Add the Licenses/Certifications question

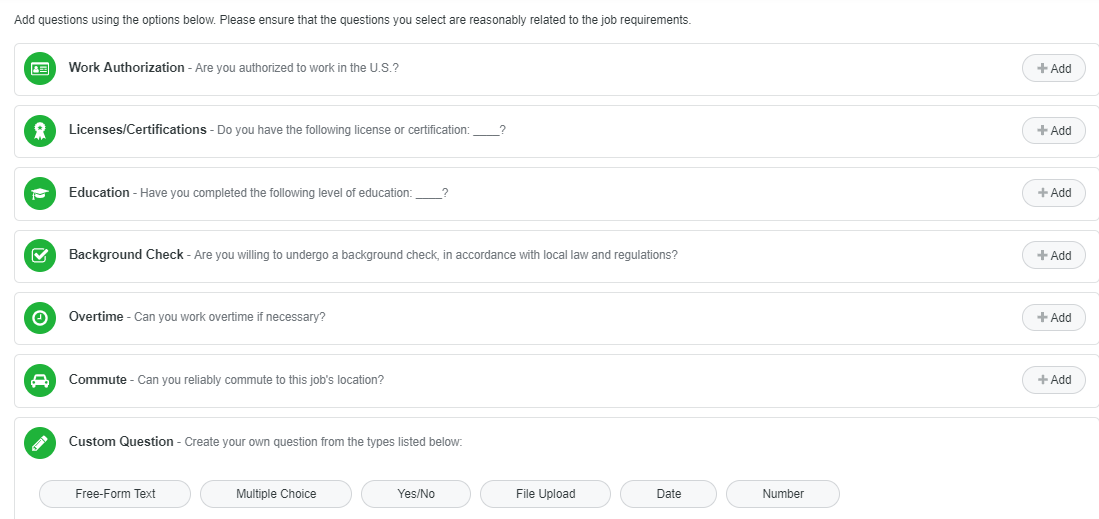click(x=1053, y=131)
